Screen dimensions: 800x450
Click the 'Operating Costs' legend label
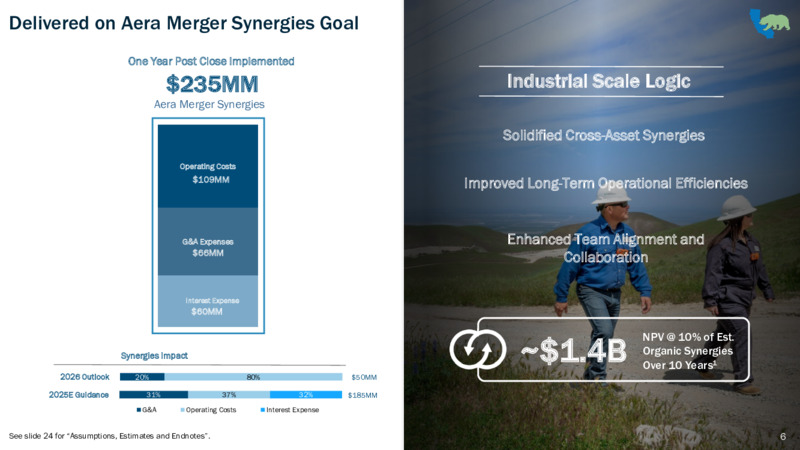coord(211,410)
